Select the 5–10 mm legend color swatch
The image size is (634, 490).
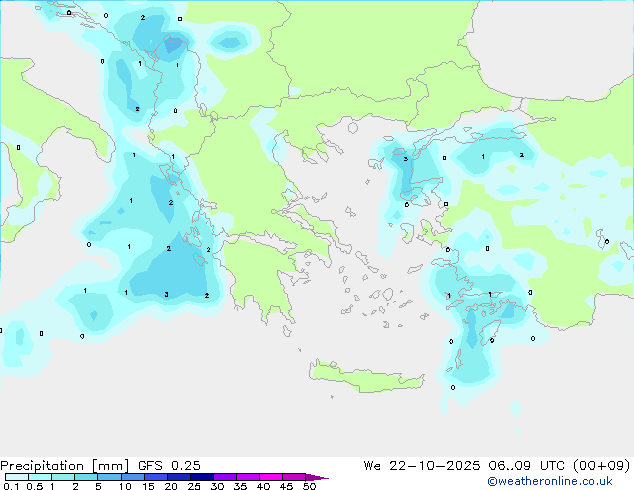point(109,477)
